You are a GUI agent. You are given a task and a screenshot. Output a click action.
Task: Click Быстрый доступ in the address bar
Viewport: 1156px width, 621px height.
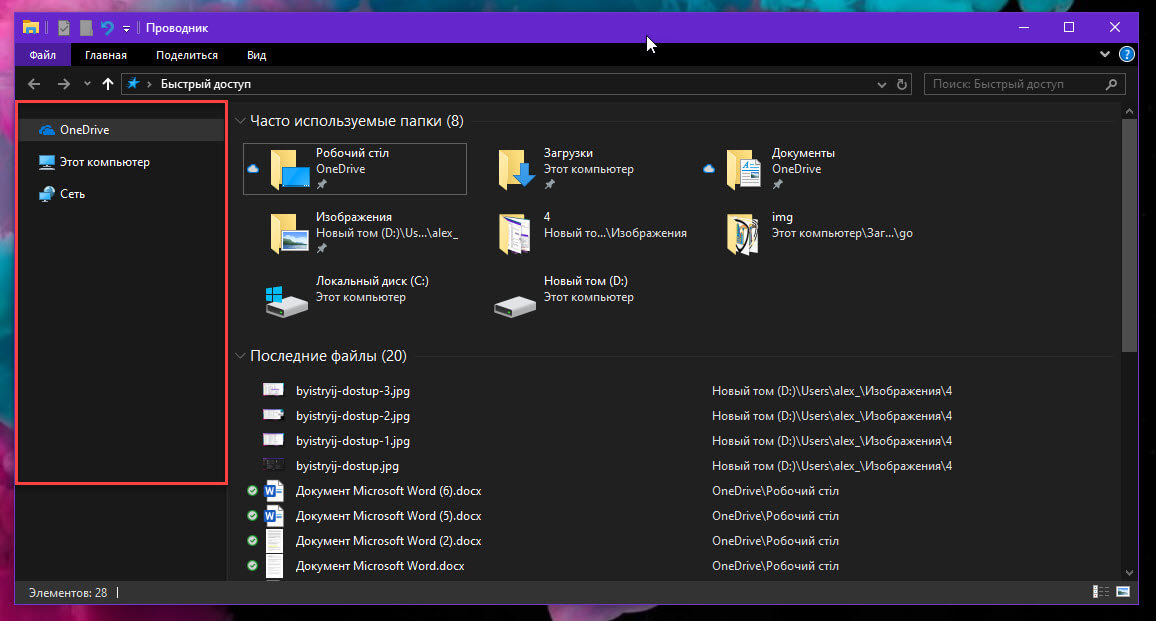pyautogui.click(x=206, y=84)
